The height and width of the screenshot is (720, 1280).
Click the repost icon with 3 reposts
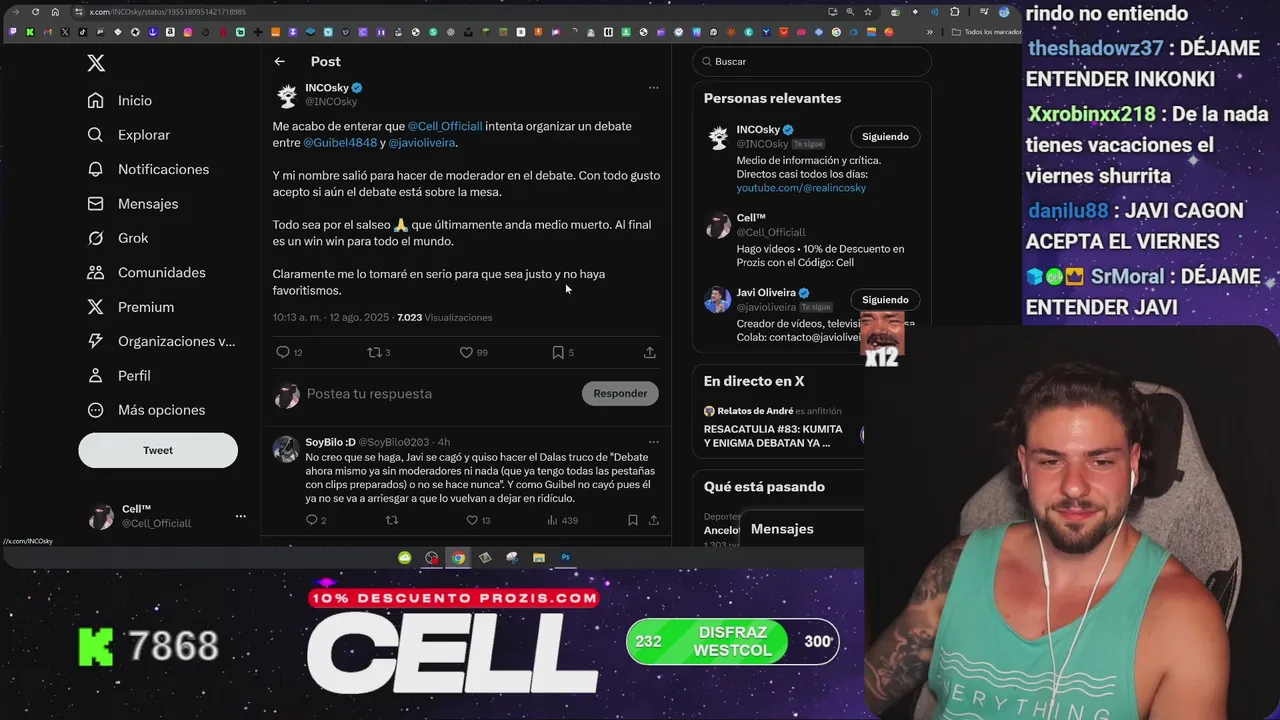click(374, 352)
